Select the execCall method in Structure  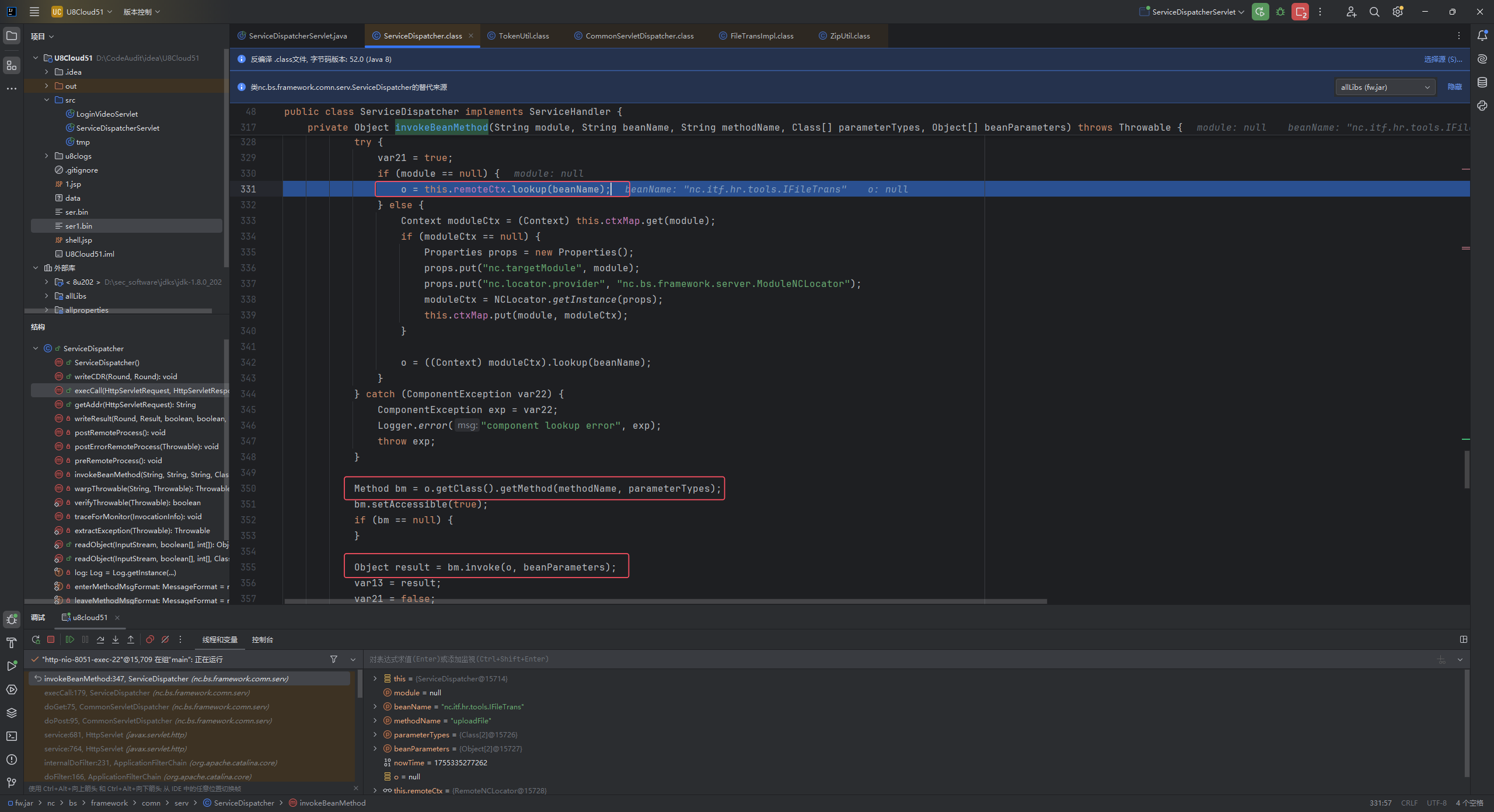130,390
